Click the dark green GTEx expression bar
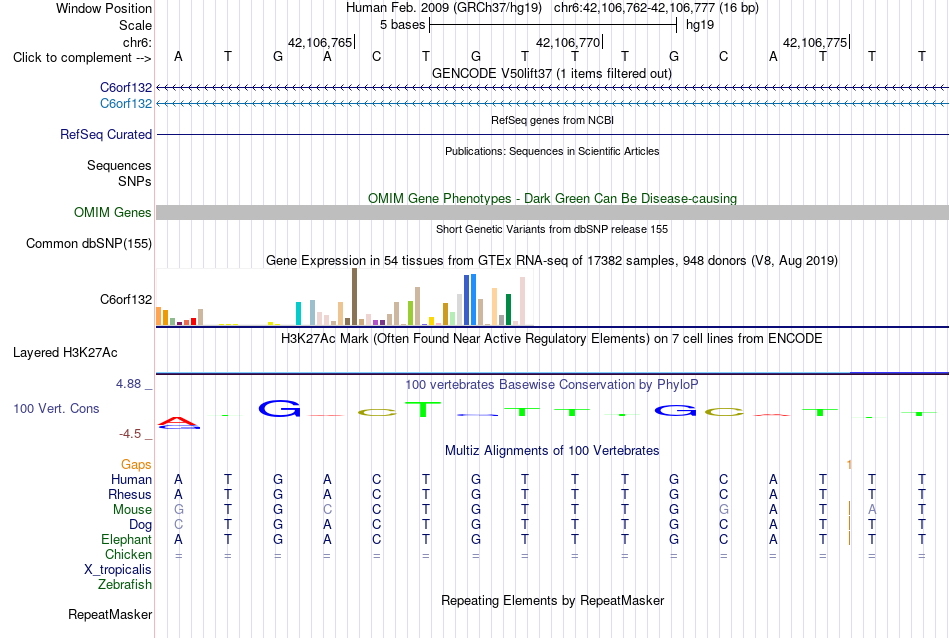This screenshot has width=950, height=638. (508, 310)
